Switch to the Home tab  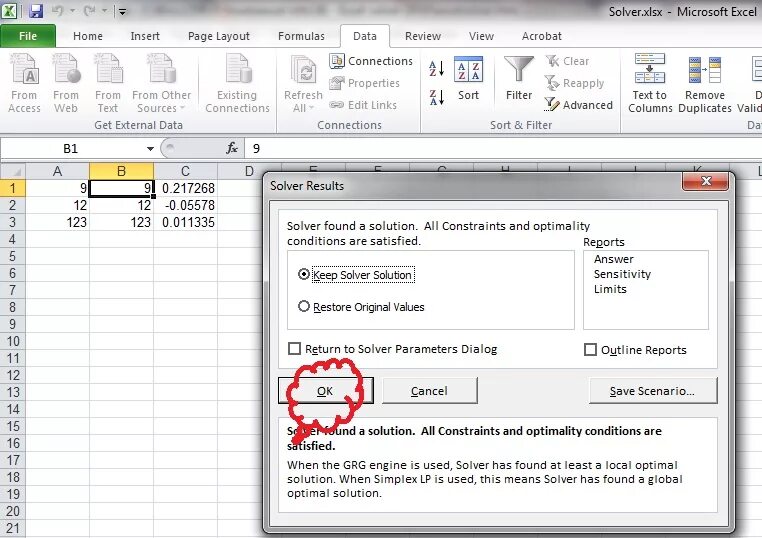click(88, 36)
